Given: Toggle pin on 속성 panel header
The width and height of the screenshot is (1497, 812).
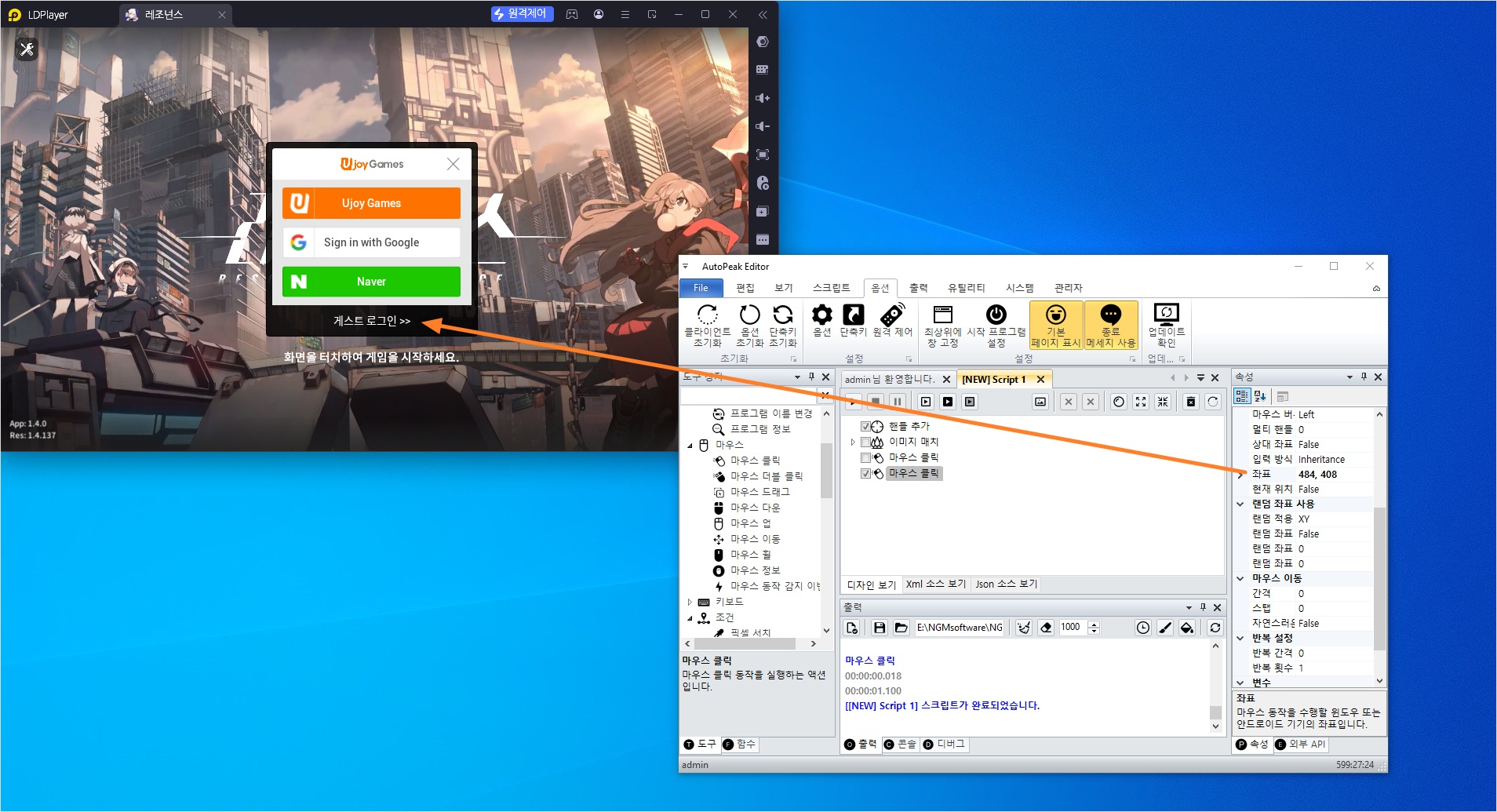Looking at the screenshot, I should [x=1364, y=377].
